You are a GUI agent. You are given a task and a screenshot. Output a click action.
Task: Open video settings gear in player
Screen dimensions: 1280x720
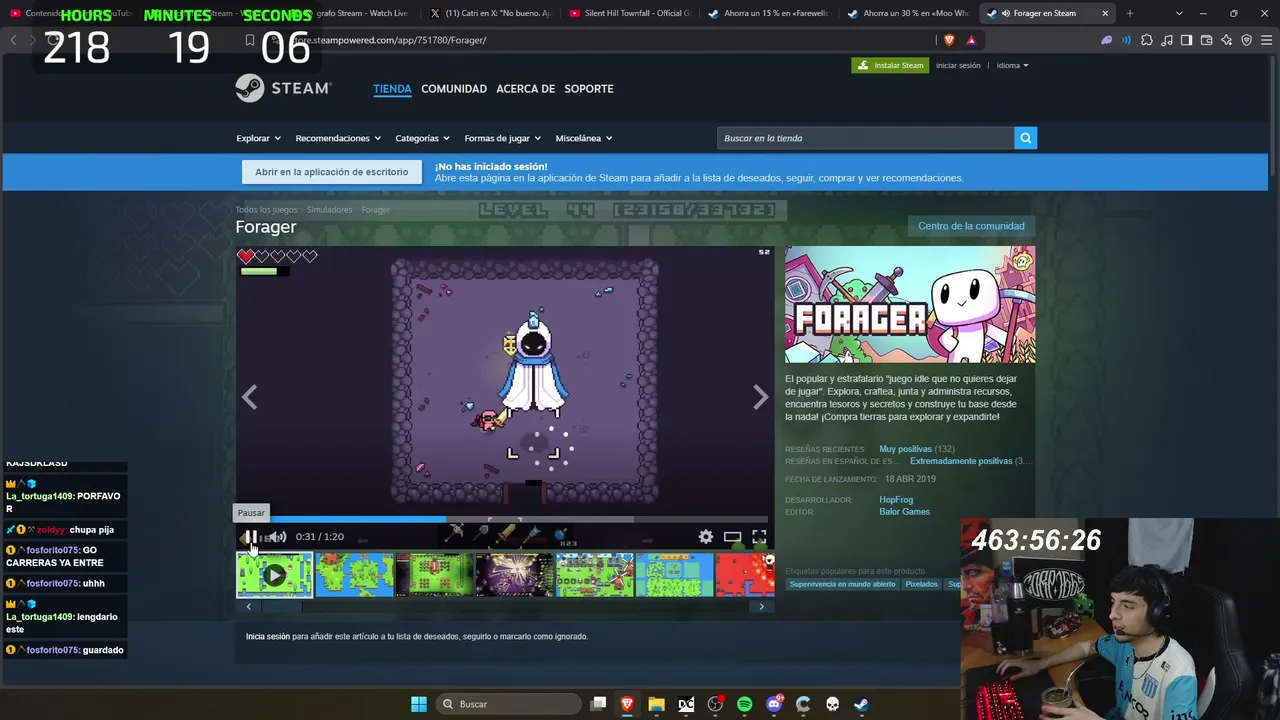[x=706, y=537]
